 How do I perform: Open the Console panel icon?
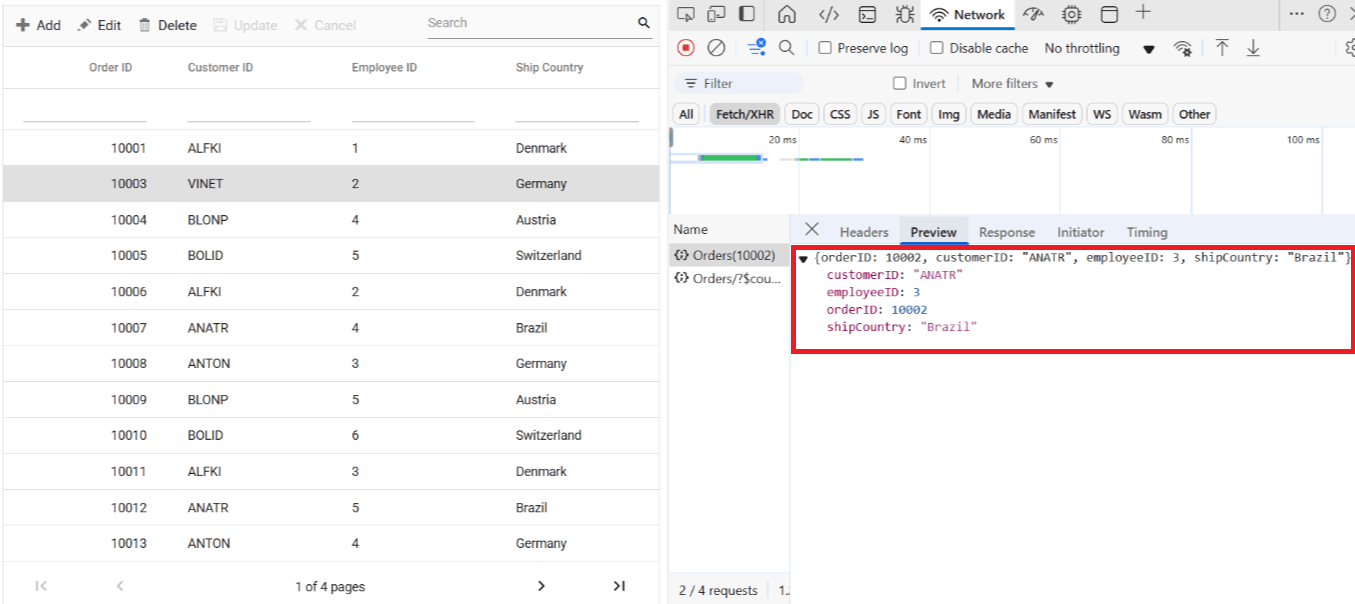[x=868, y=14]
